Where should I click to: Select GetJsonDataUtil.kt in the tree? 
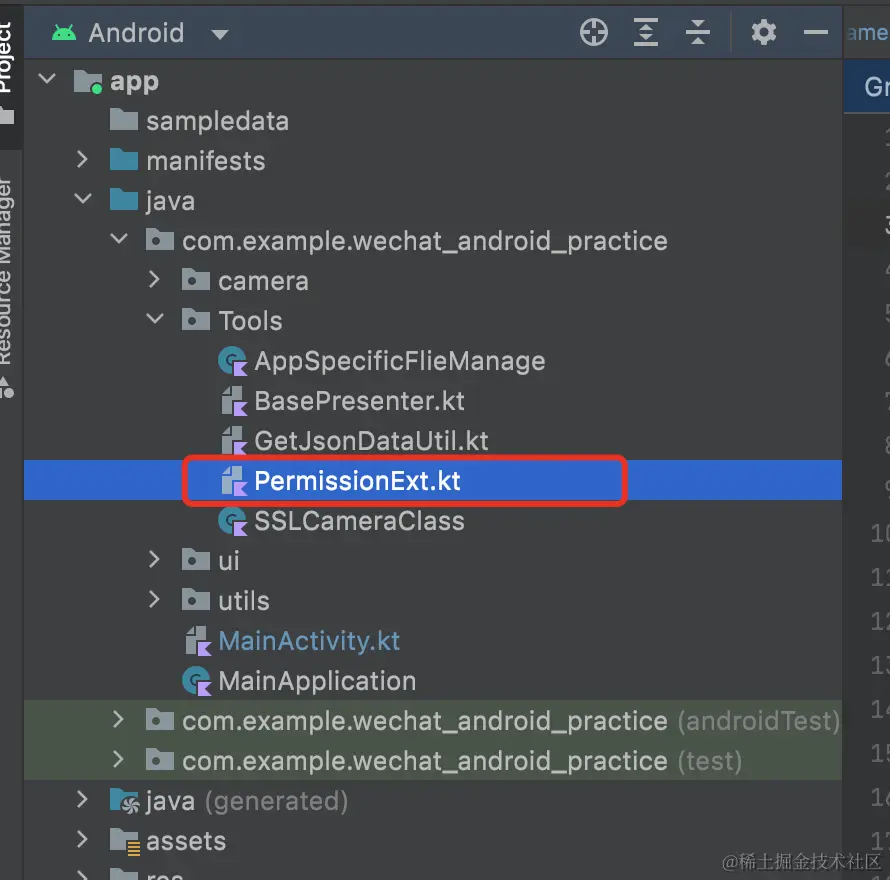point(371,441)
